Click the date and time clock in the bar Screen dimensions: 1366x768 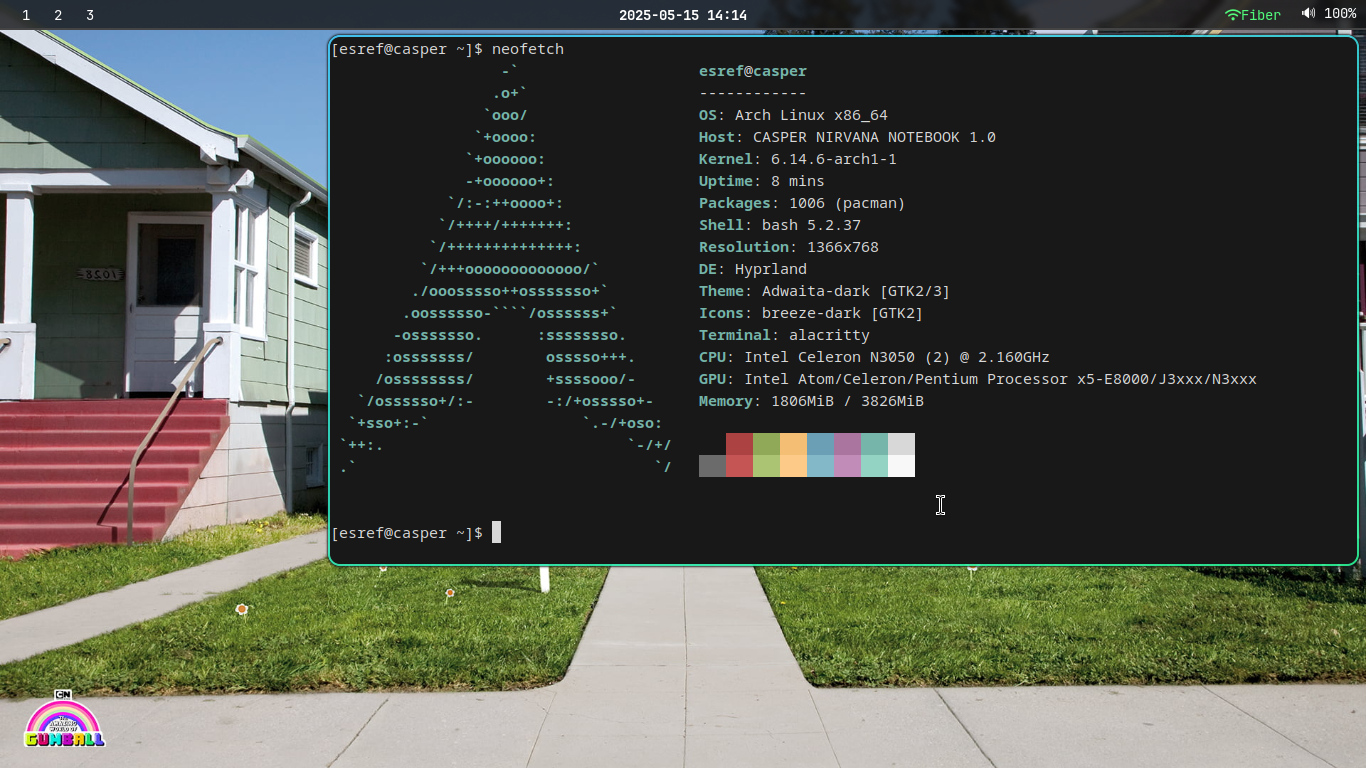[x=683, y=15]
